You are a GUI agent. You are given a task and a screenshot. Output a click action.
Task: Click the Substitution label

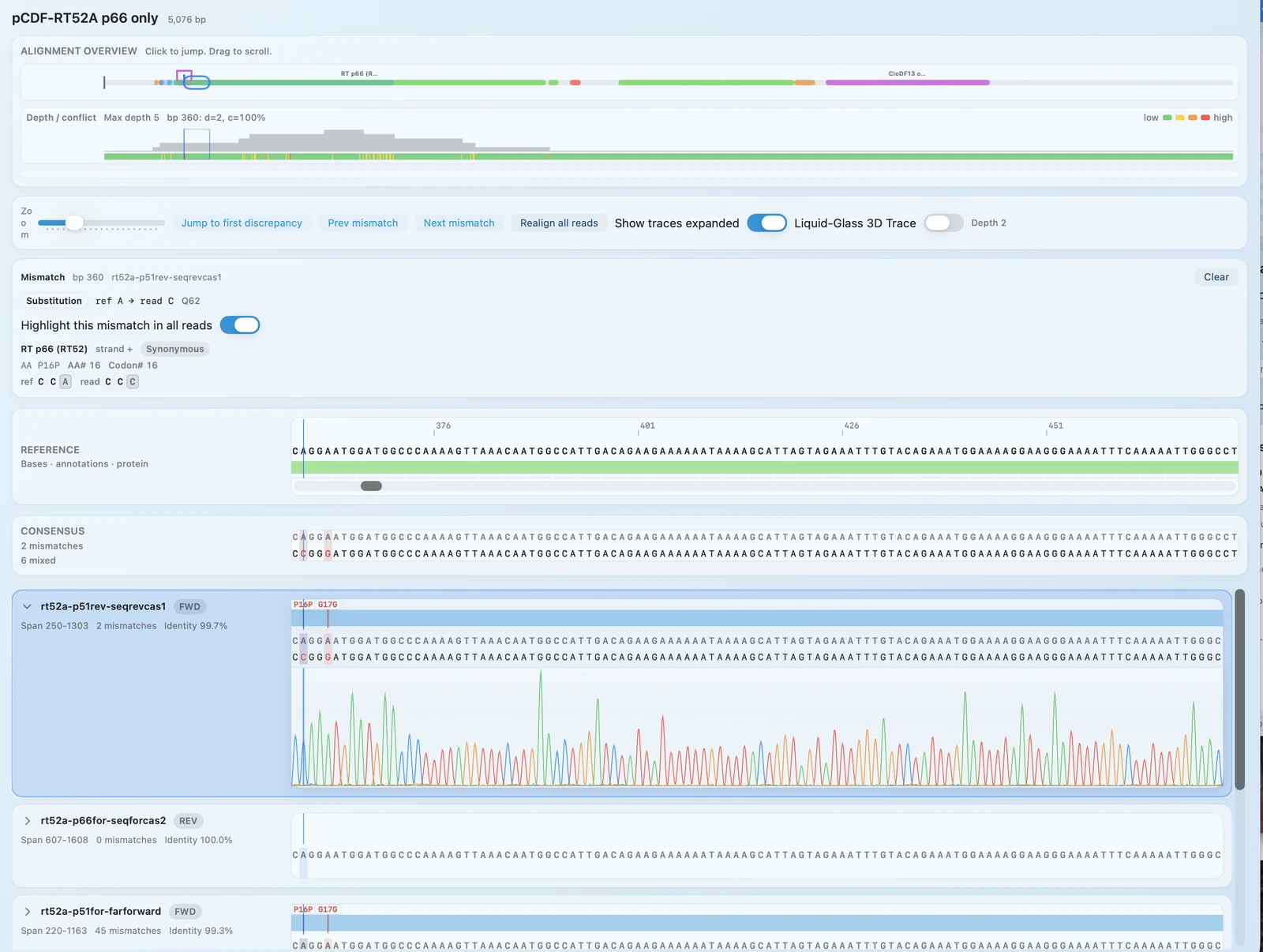click(x=54, y=301)
